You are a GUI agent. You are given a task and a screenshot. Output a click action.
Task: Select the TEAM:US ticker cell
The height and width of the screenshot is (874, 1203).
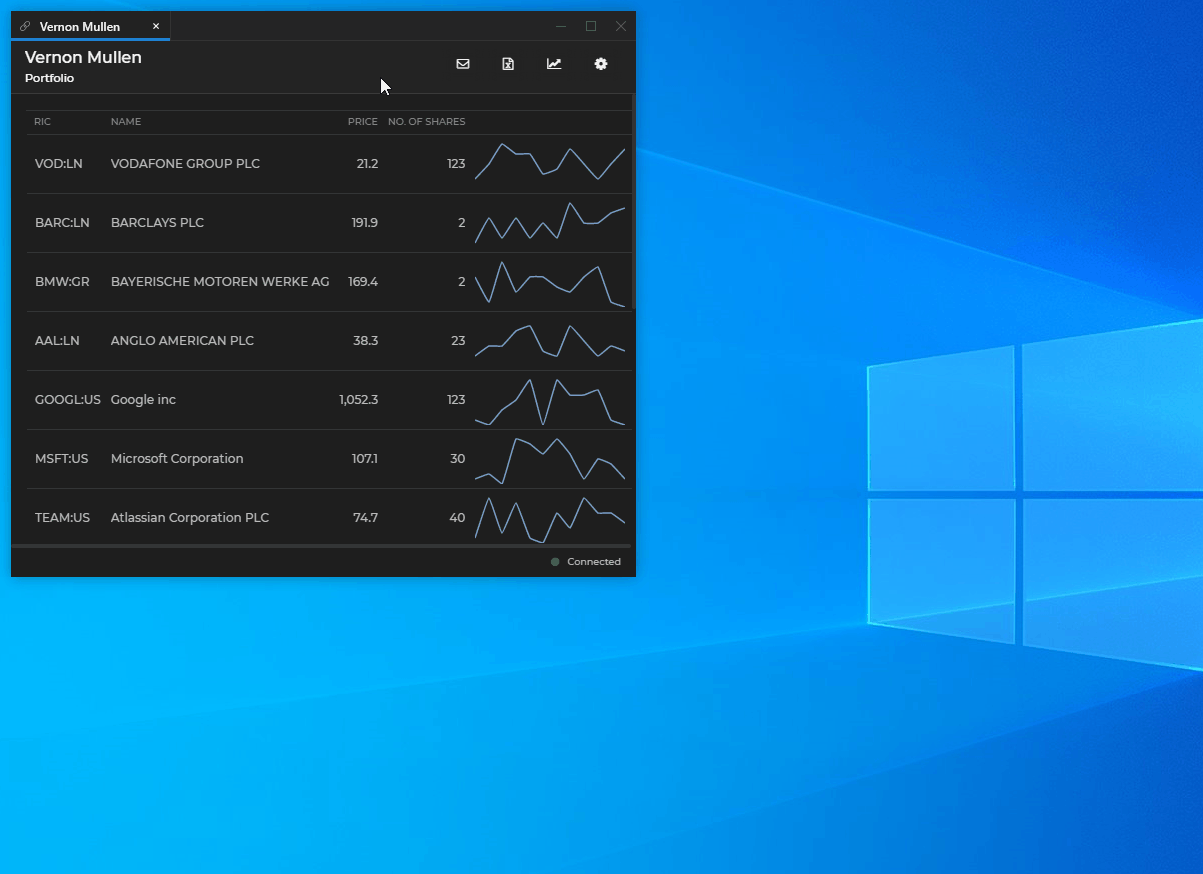pos(63,518)
